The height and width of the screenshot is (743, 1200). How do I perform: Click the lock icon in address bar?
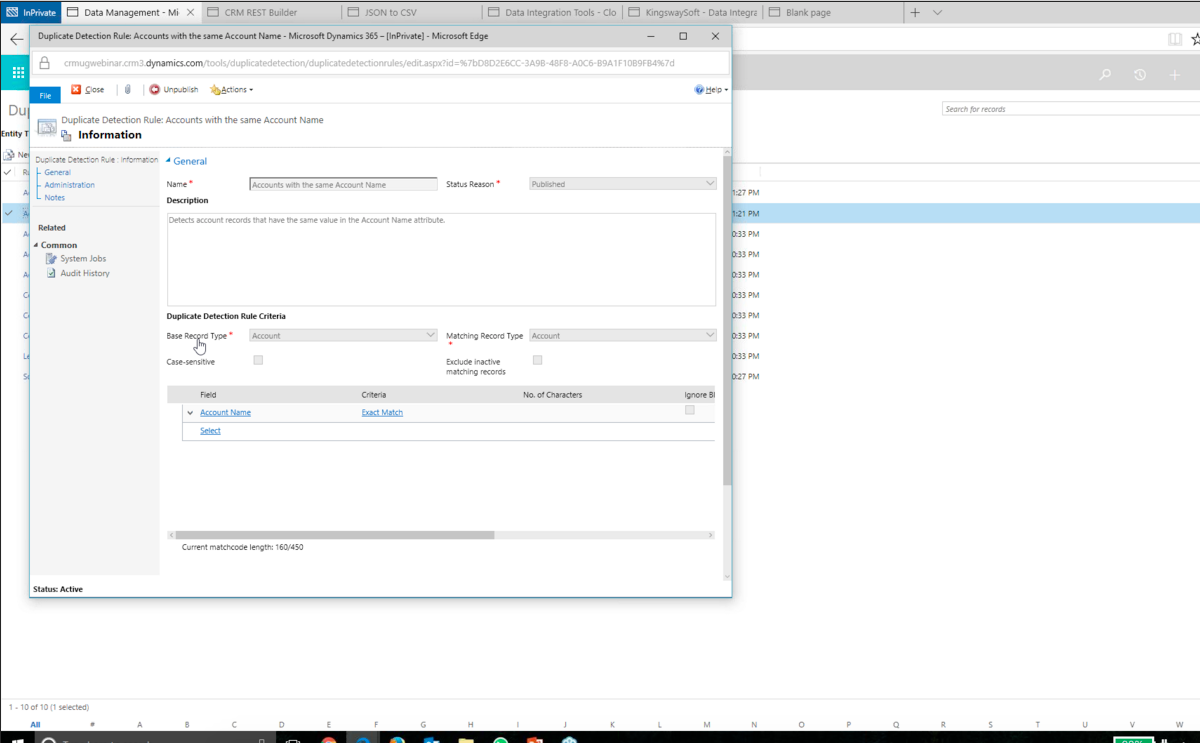tap(44, 63)
